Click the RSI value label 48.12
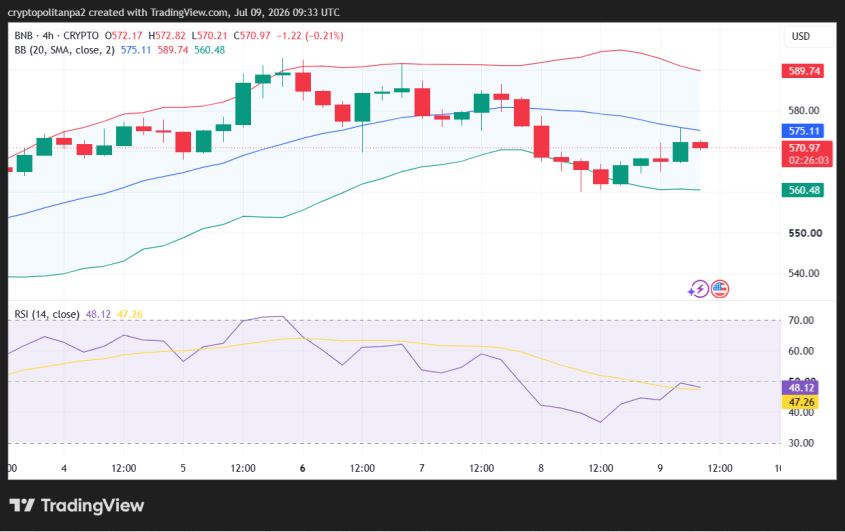Screen dimensions: 845x532 click(800, 388)
